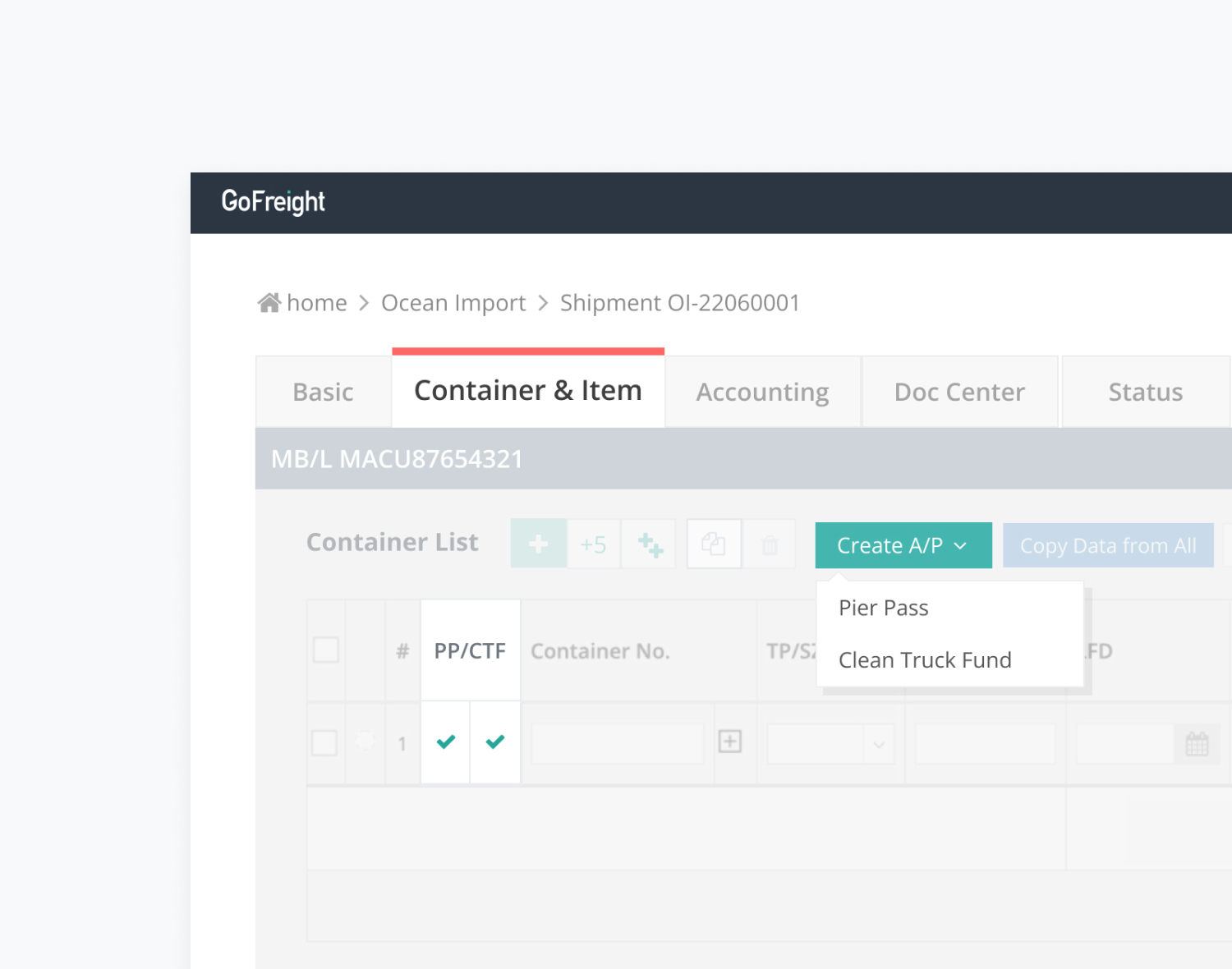Image resolution: width=1232 pixels, height=969 pixels.
Task: Expand the Create A/P dropdown
Action: [903, 545]
